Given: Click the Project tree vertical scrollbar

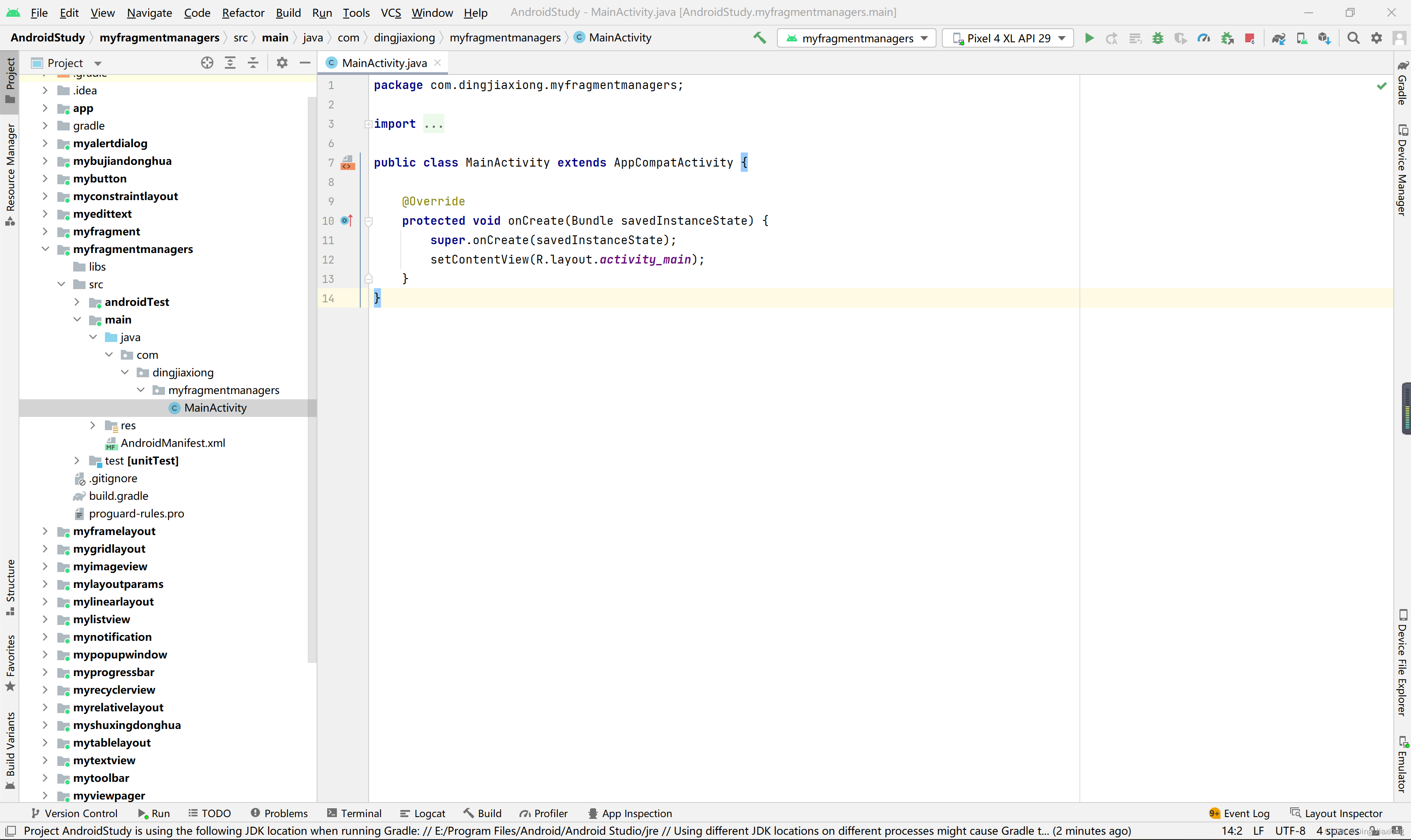Looking at the screenshot, I should tap(311, 379).
